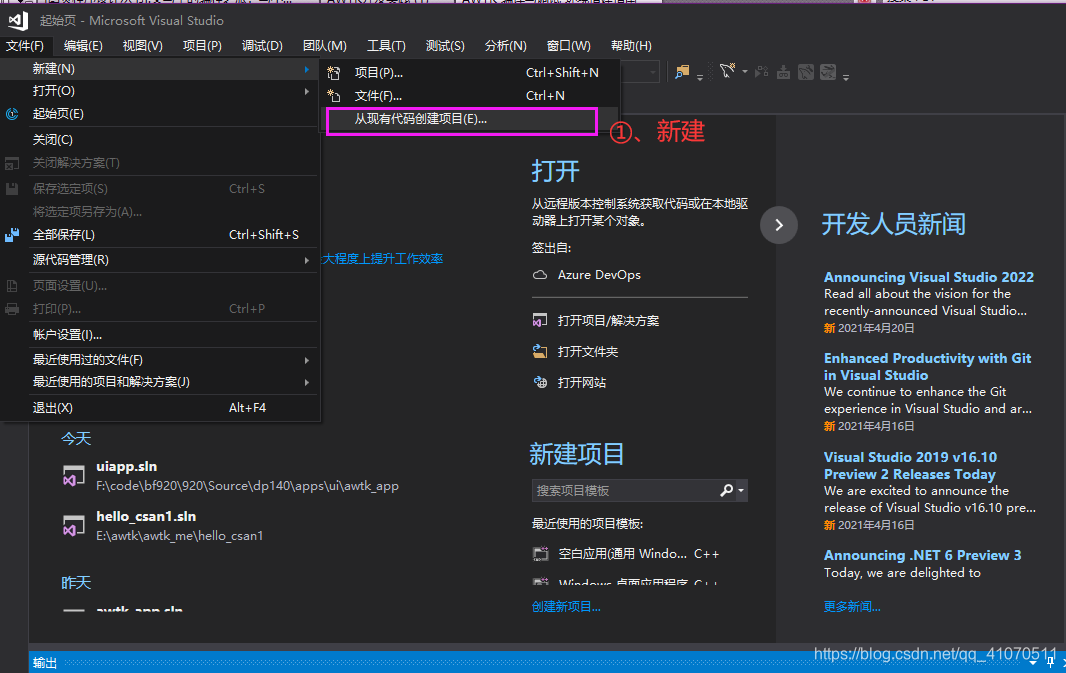Click the Save All disk icon
The width and height of the screenshot is (1066, 673).
pos(12,235)
